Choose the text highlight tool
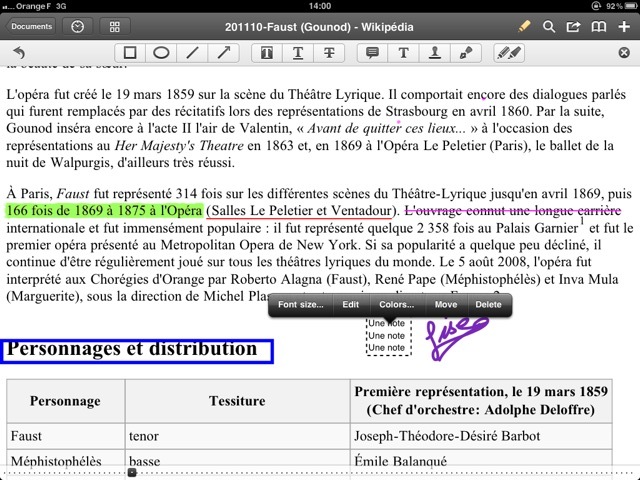 click(268, 52)
